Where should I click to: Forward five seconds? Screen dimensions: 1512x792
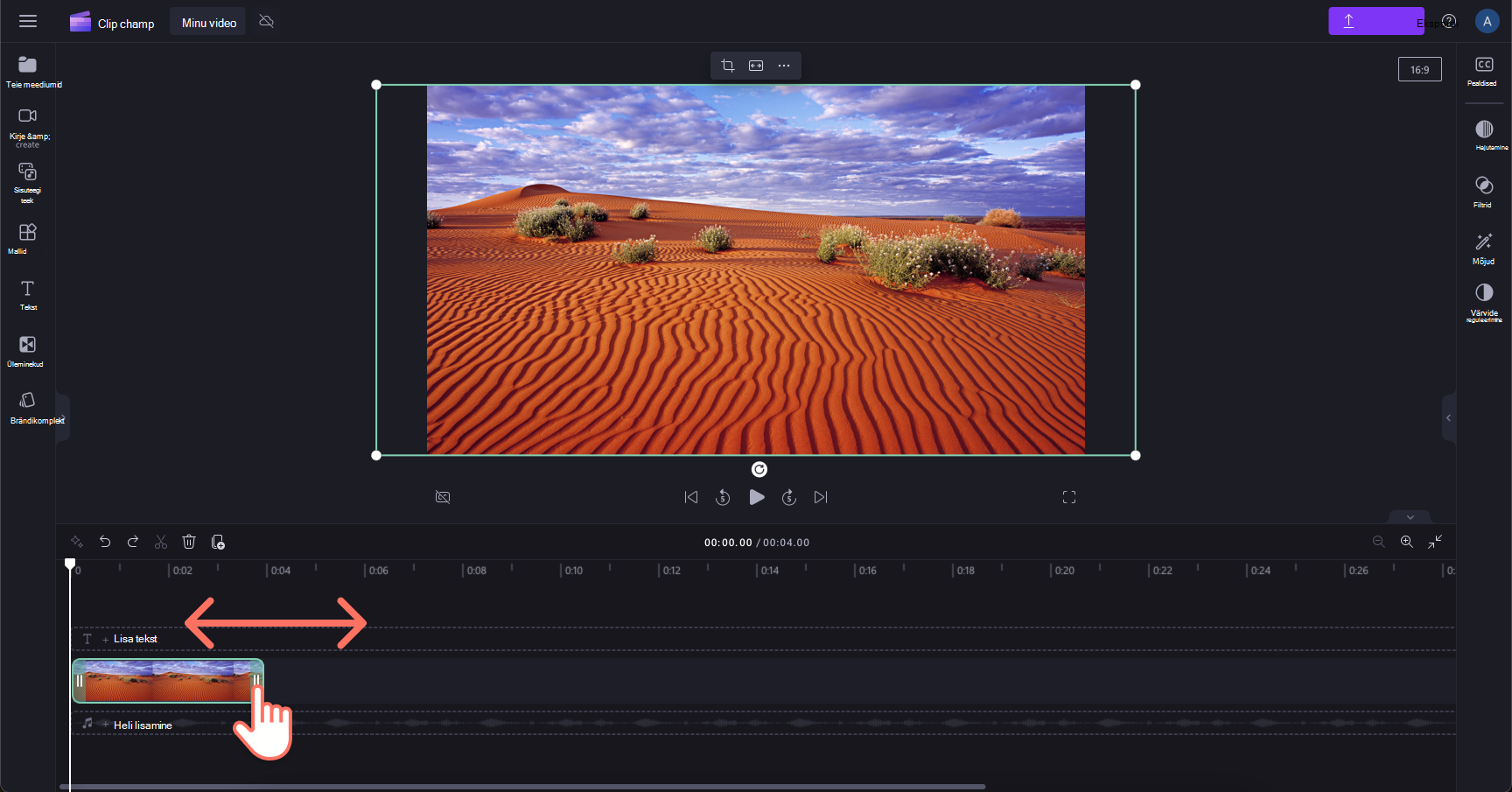tap(789, 497)
